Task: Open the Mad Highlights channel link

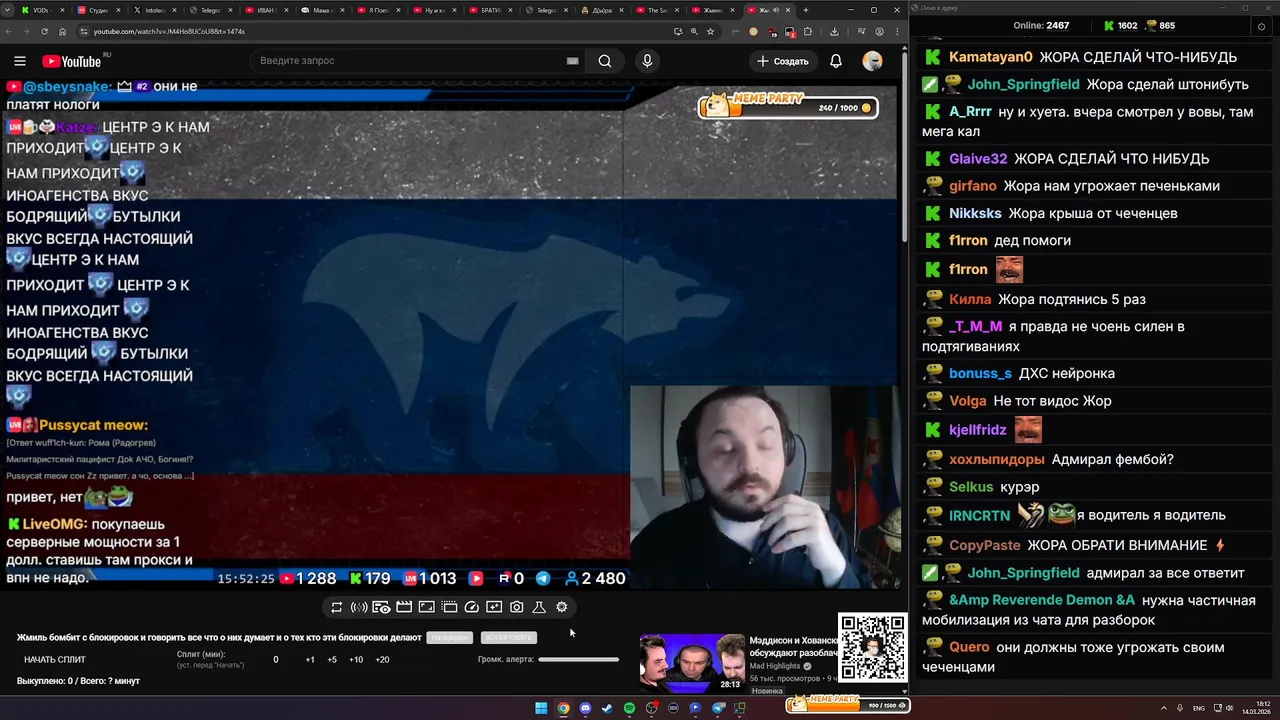Action: (x=775, y=666)
